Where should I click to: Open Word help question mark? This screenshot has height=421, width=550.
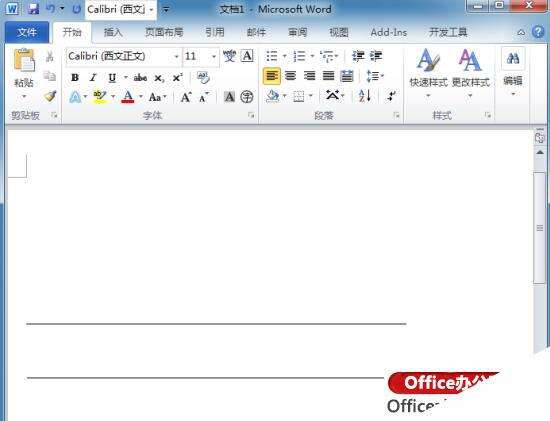pyautogui.click(x=538, y=32)
